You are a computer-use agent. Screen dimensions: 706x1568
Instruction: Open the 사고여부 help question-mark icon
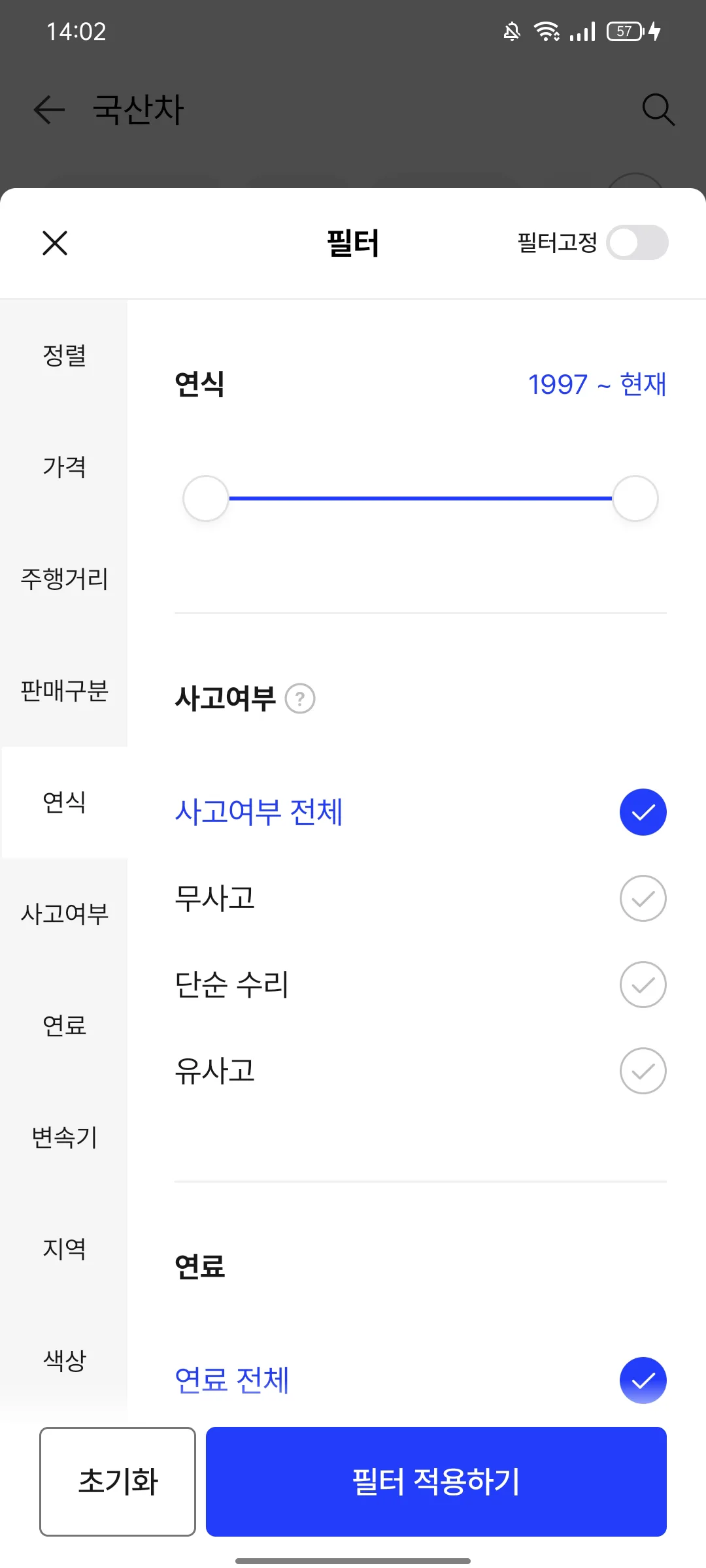300,698
